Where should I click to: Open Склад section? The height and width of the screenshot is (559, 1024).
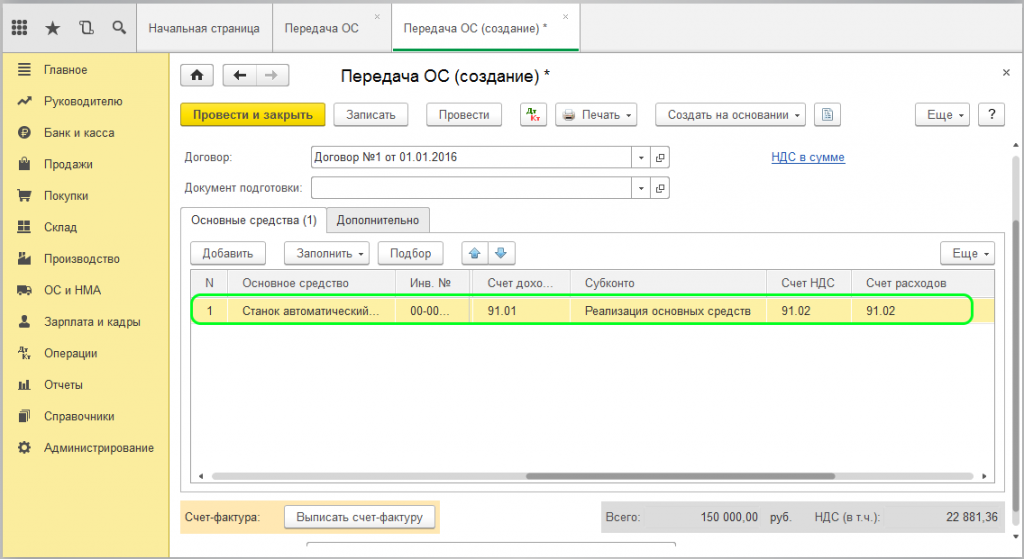pyautogui.click(x=60, y=227)
